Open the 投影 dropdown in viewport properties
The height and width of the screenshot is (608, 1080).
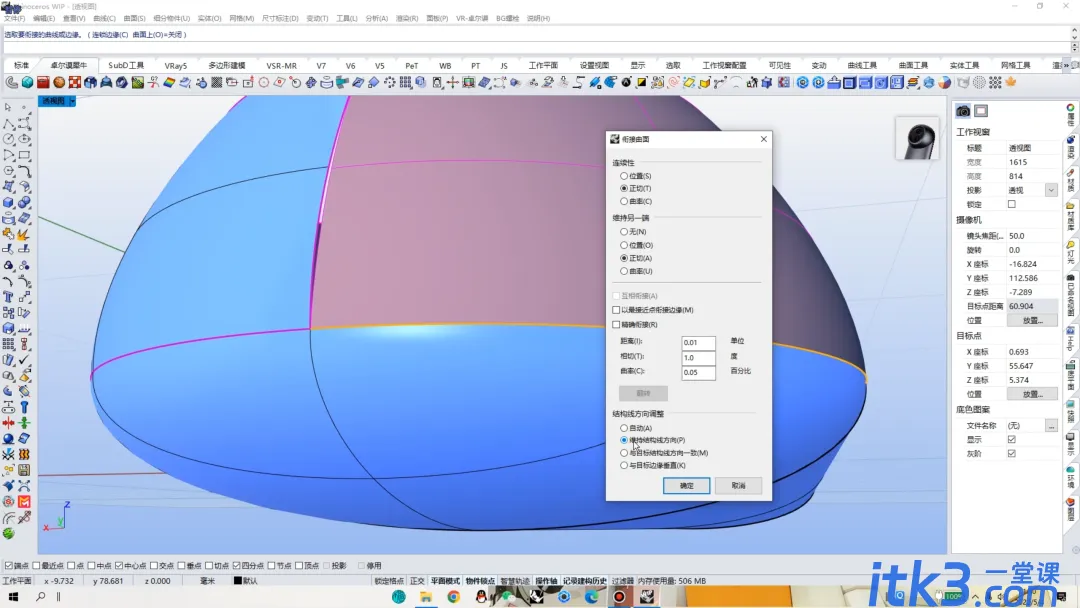pyautogui.click(x=1051, y=190)
